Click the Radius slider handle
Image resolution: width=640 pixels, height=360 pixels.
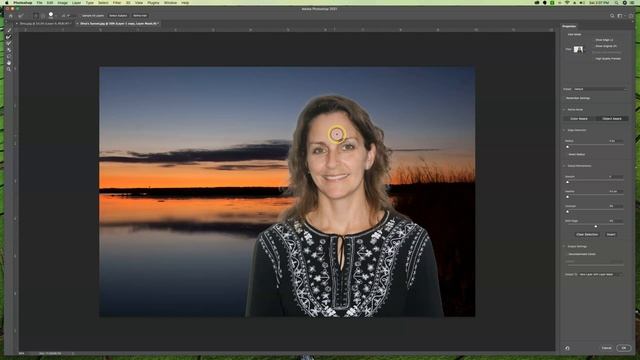click(x=567, y=147)
